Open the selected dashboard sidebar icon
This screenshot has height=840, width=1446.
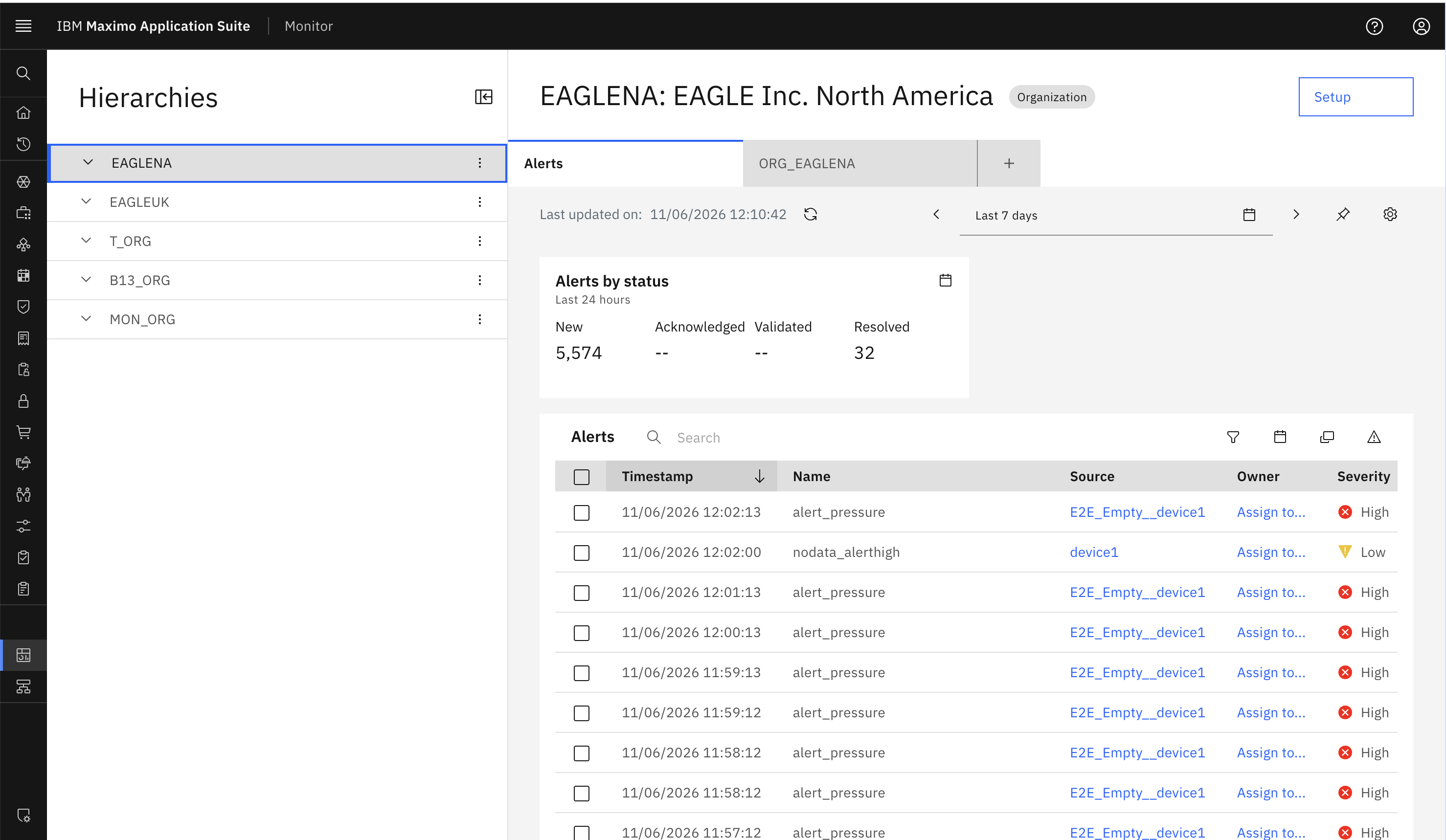tap(23, 655)
